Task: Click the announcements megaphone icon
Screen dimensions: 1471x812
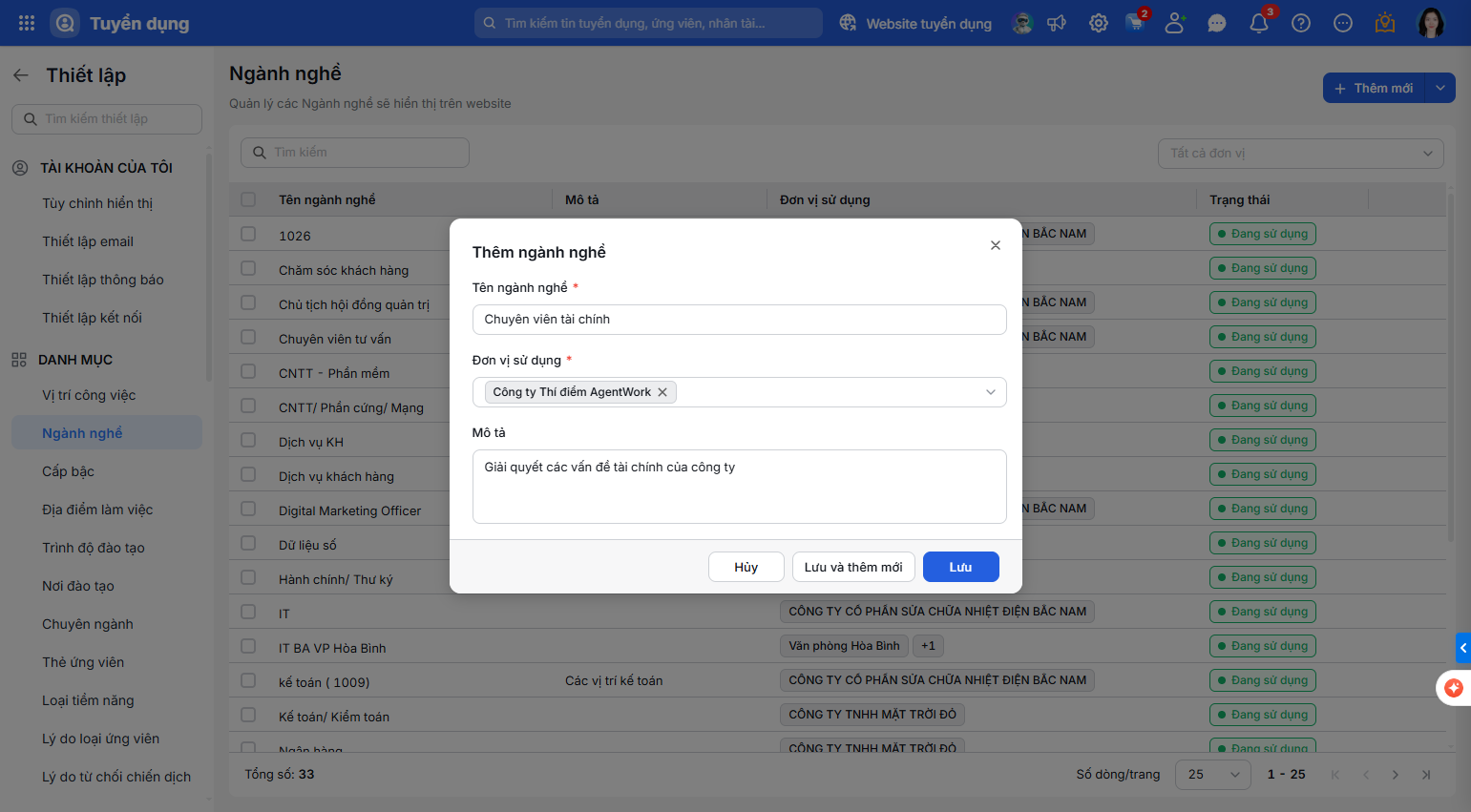Action: (1057, 23)
